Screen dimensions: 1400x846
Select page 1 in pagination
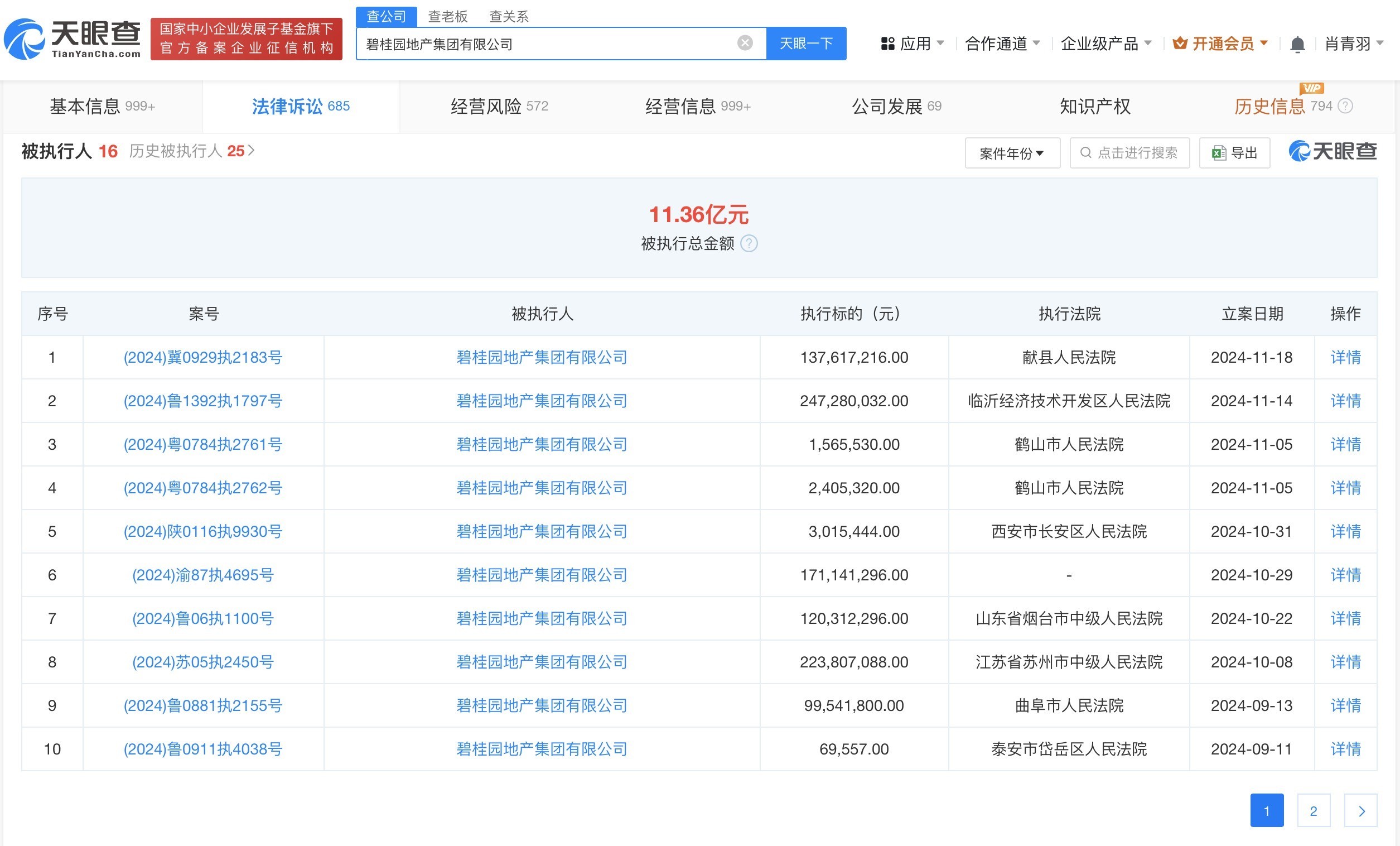1267,811
